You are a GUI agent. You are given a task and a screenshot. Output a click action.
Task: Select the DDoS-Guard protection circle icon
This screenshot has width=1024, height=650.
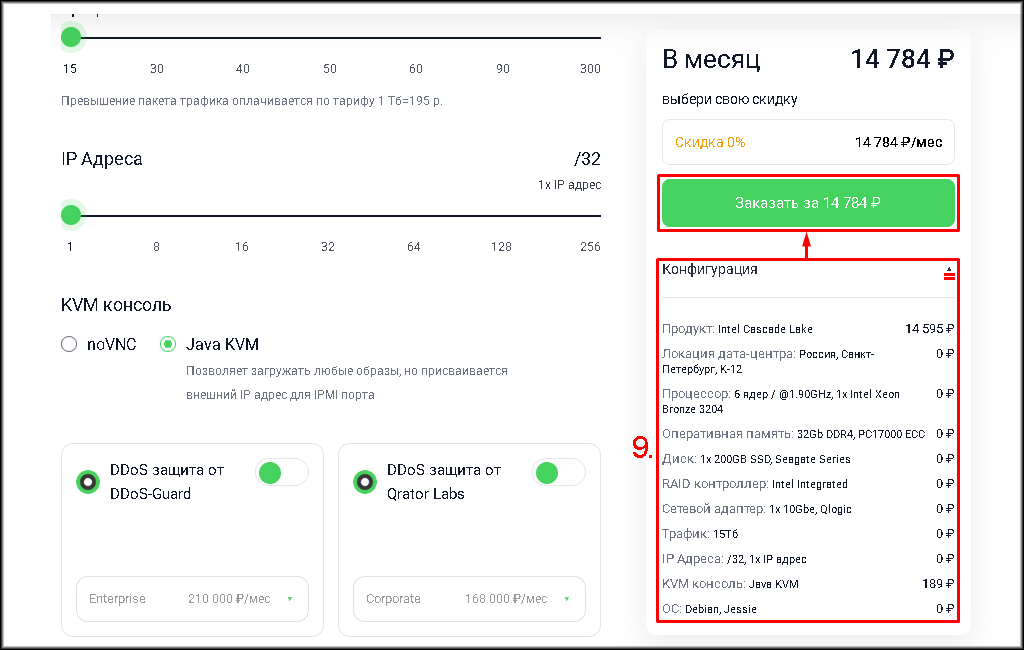[88, 482]
